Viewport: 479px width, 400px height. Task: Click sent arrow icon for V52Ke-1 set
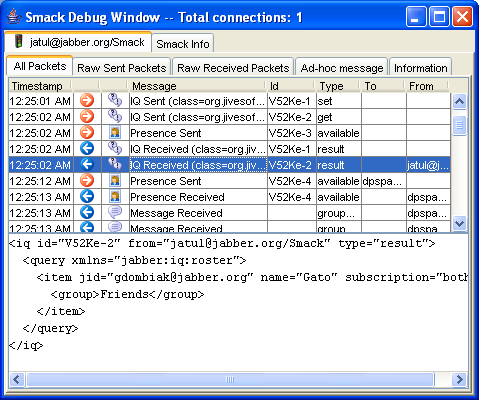tap(87, 100)
